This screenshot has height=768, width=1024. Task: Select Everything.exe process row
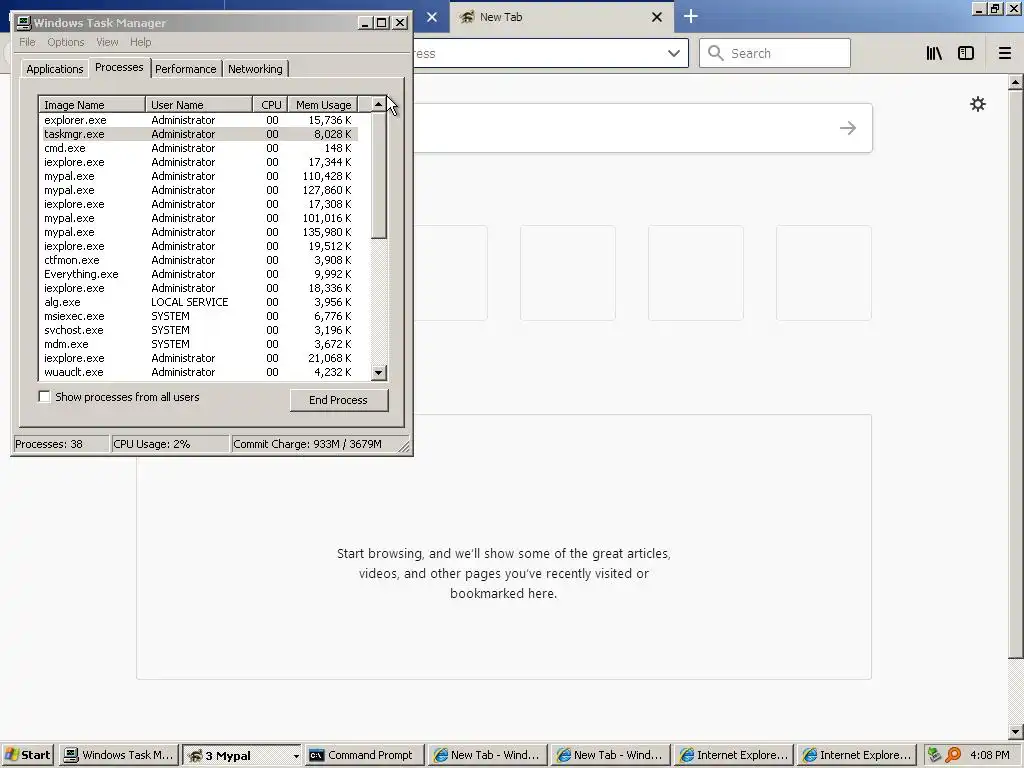tap(198, 274)
